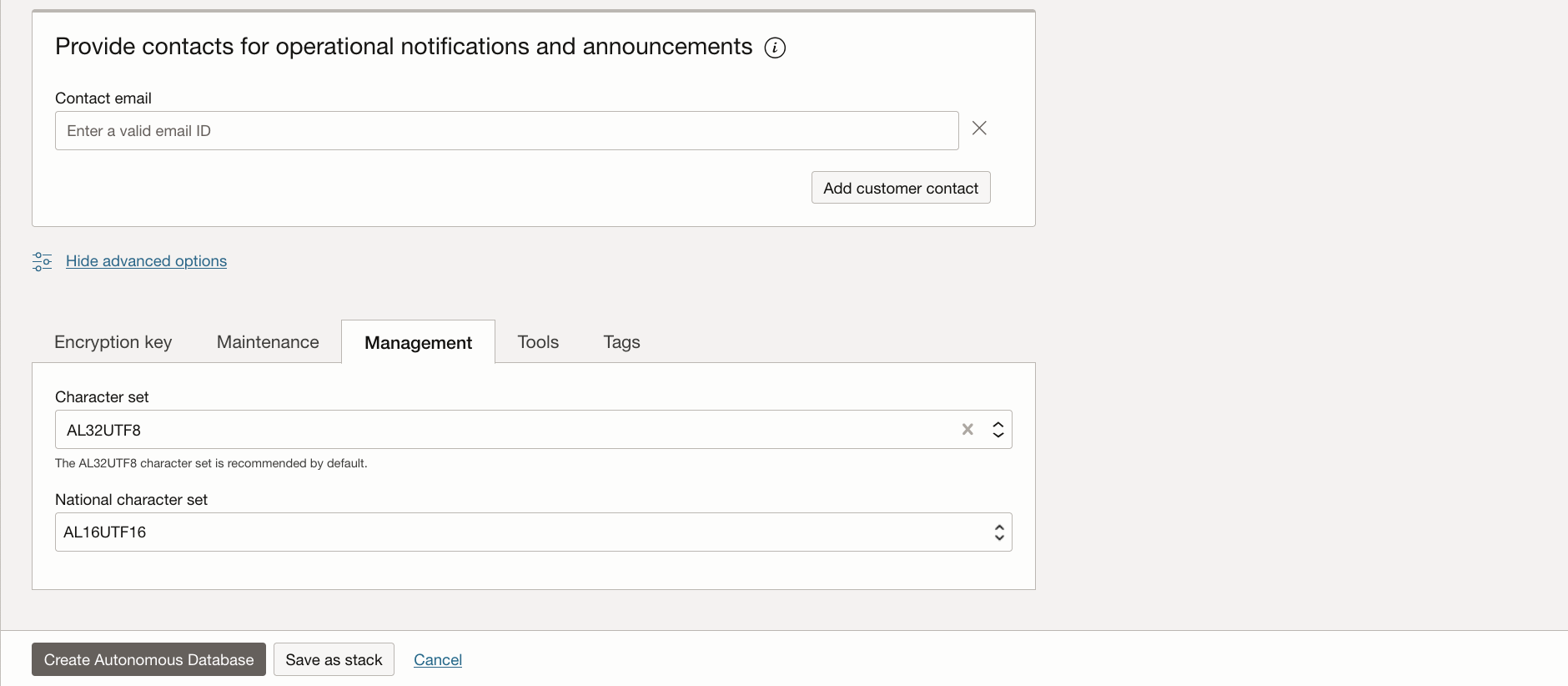Viewport: 1568px width, 686px height.
Task: Go to the Tools tab
Action: 538,342
